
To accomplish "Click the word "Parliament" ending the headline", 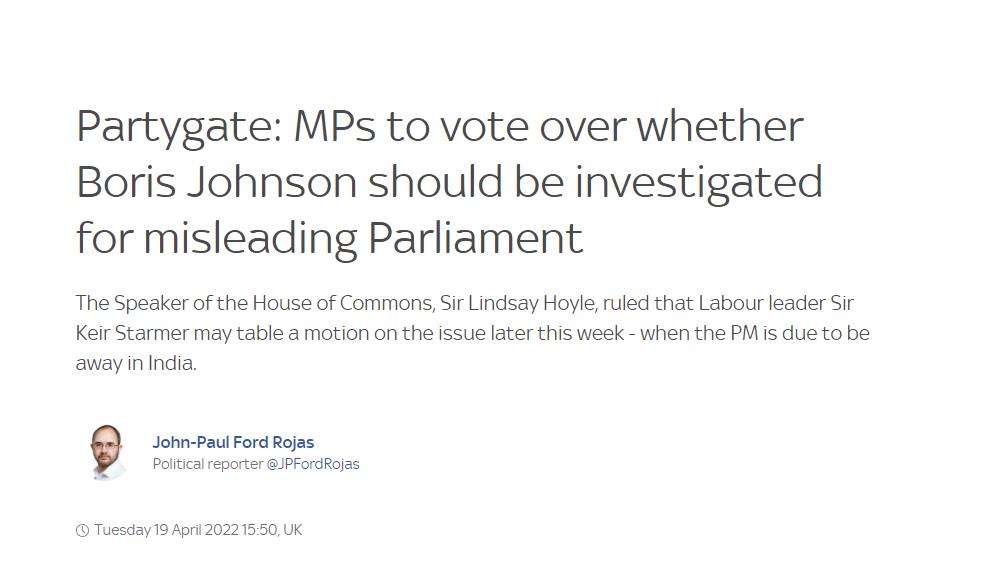I will [x=475, y=238].
